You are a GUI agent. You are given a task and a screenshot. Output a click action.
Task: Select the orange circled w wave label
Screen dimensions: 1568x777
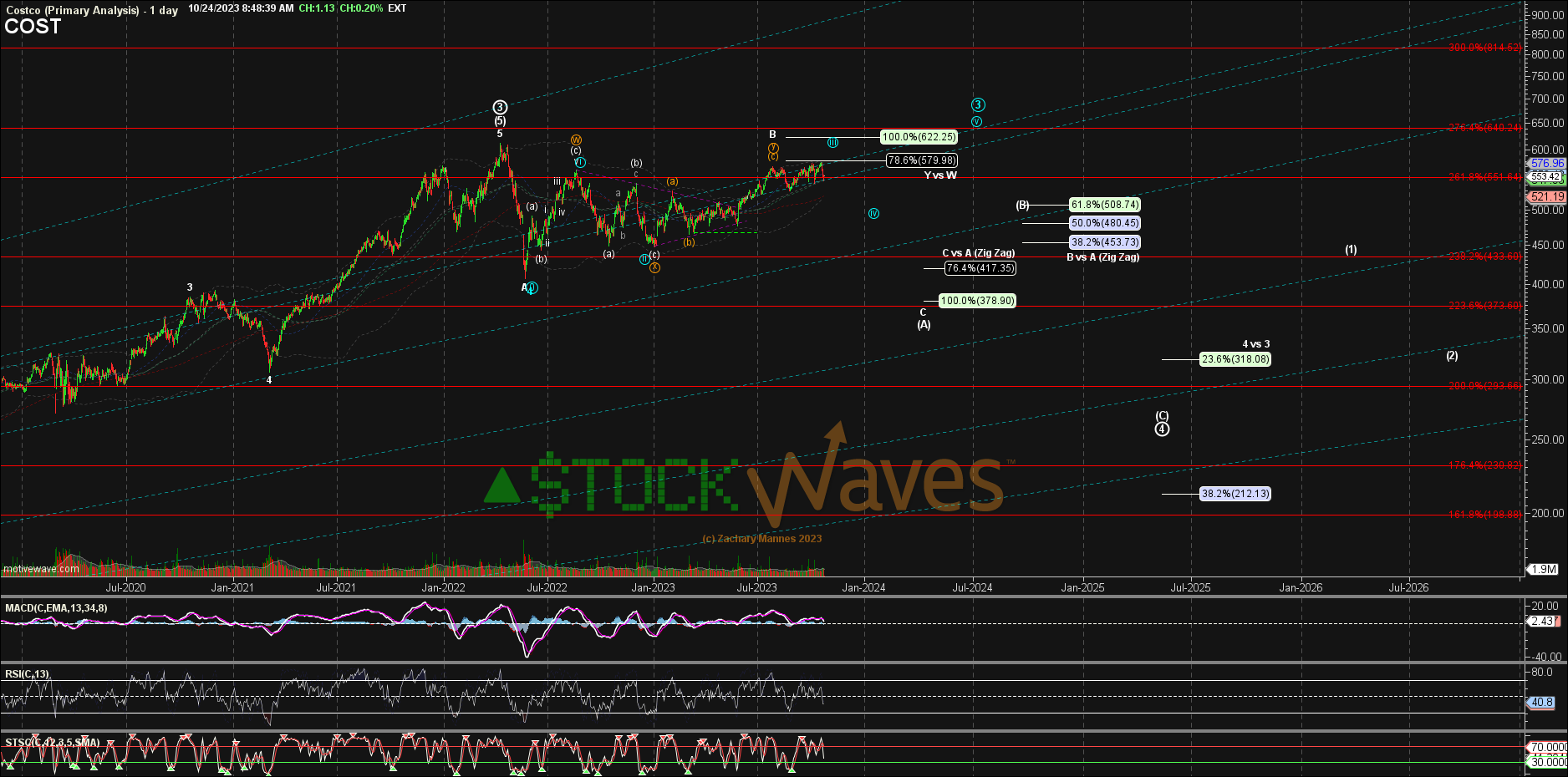576,140
